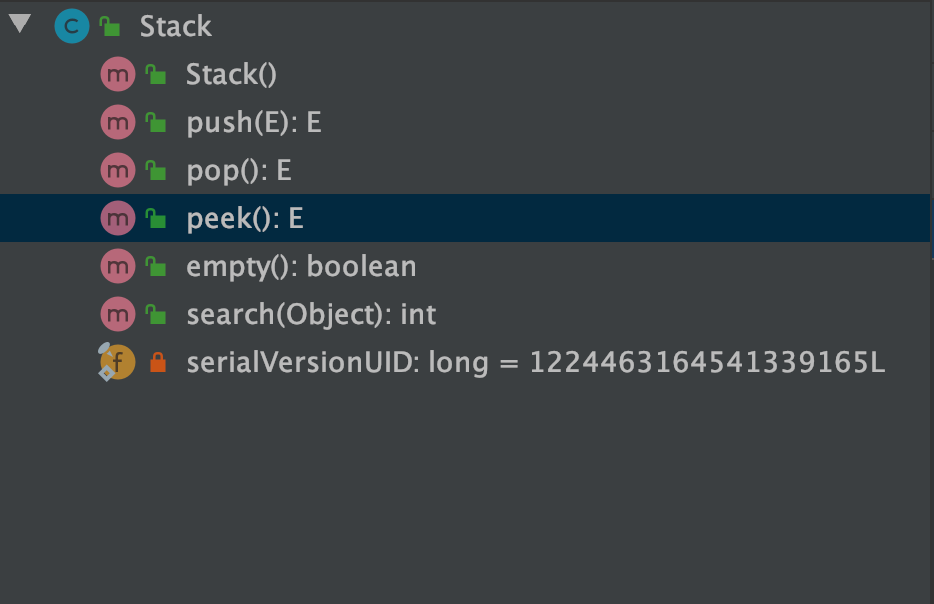Click the method icon beside push(E)

tap(117, 122)
